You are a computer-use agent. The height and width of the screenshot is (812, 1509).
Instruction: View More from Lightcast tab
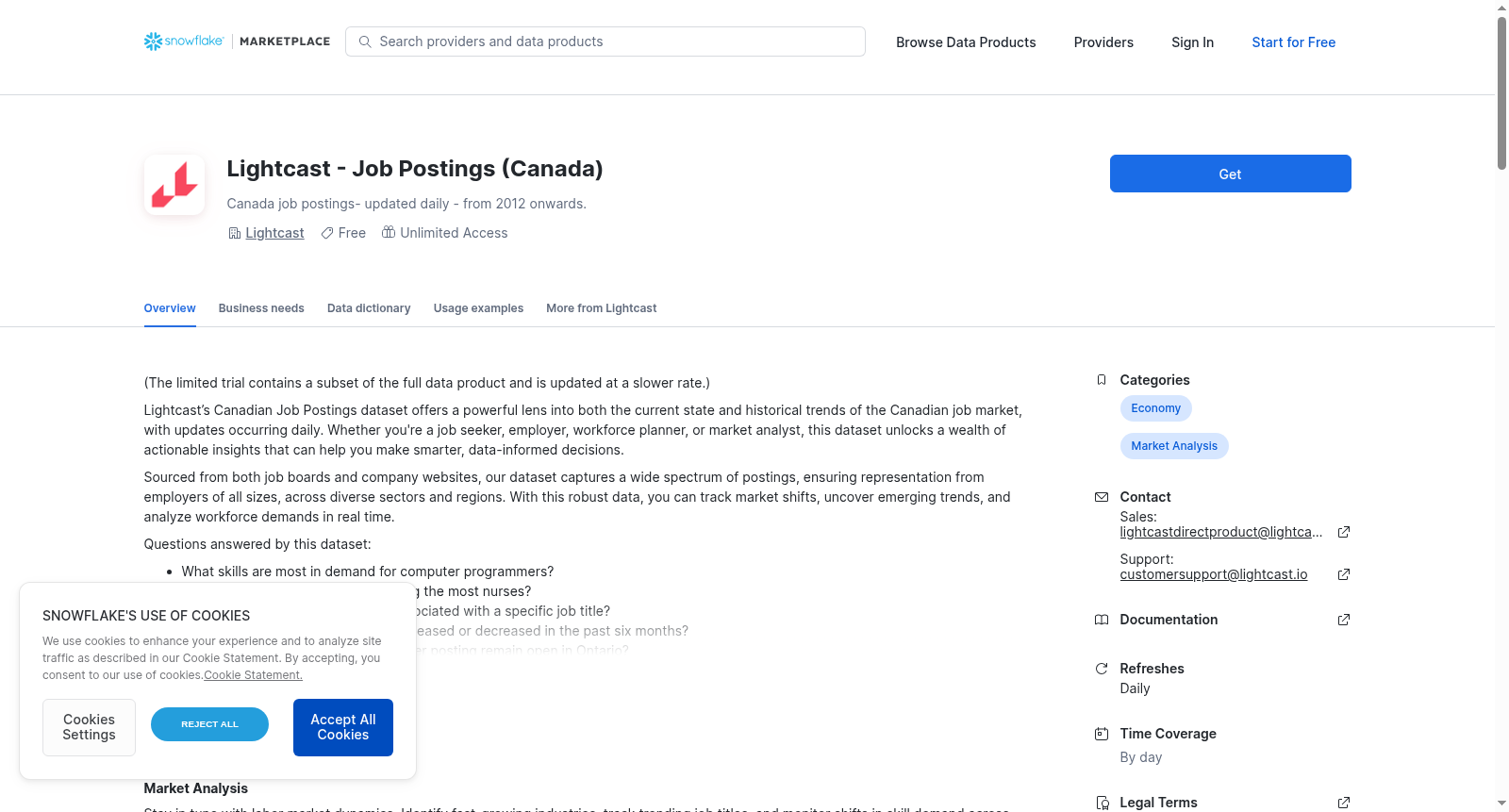[602, 308]
